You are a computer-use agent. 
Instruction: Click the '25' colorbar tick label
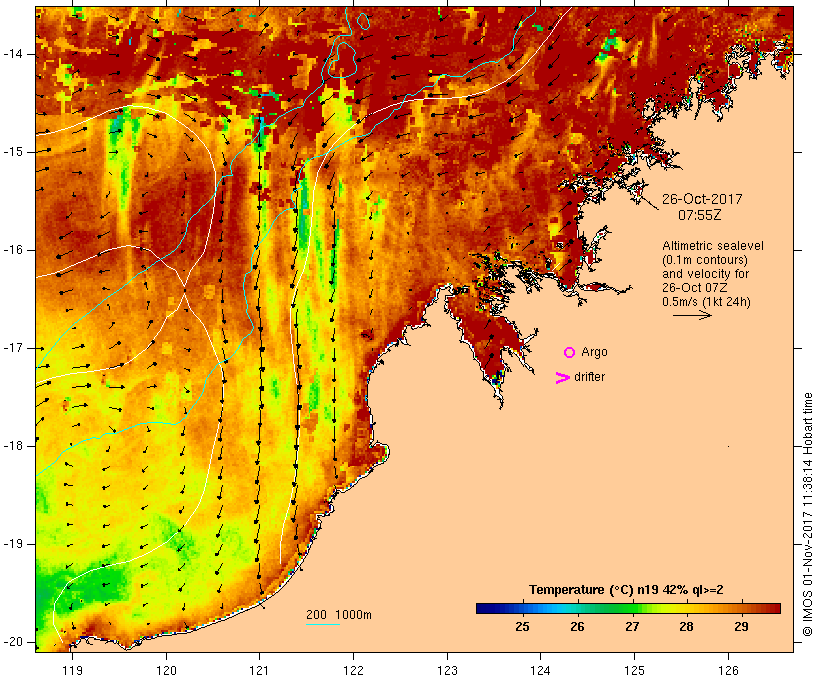point(522,627)
